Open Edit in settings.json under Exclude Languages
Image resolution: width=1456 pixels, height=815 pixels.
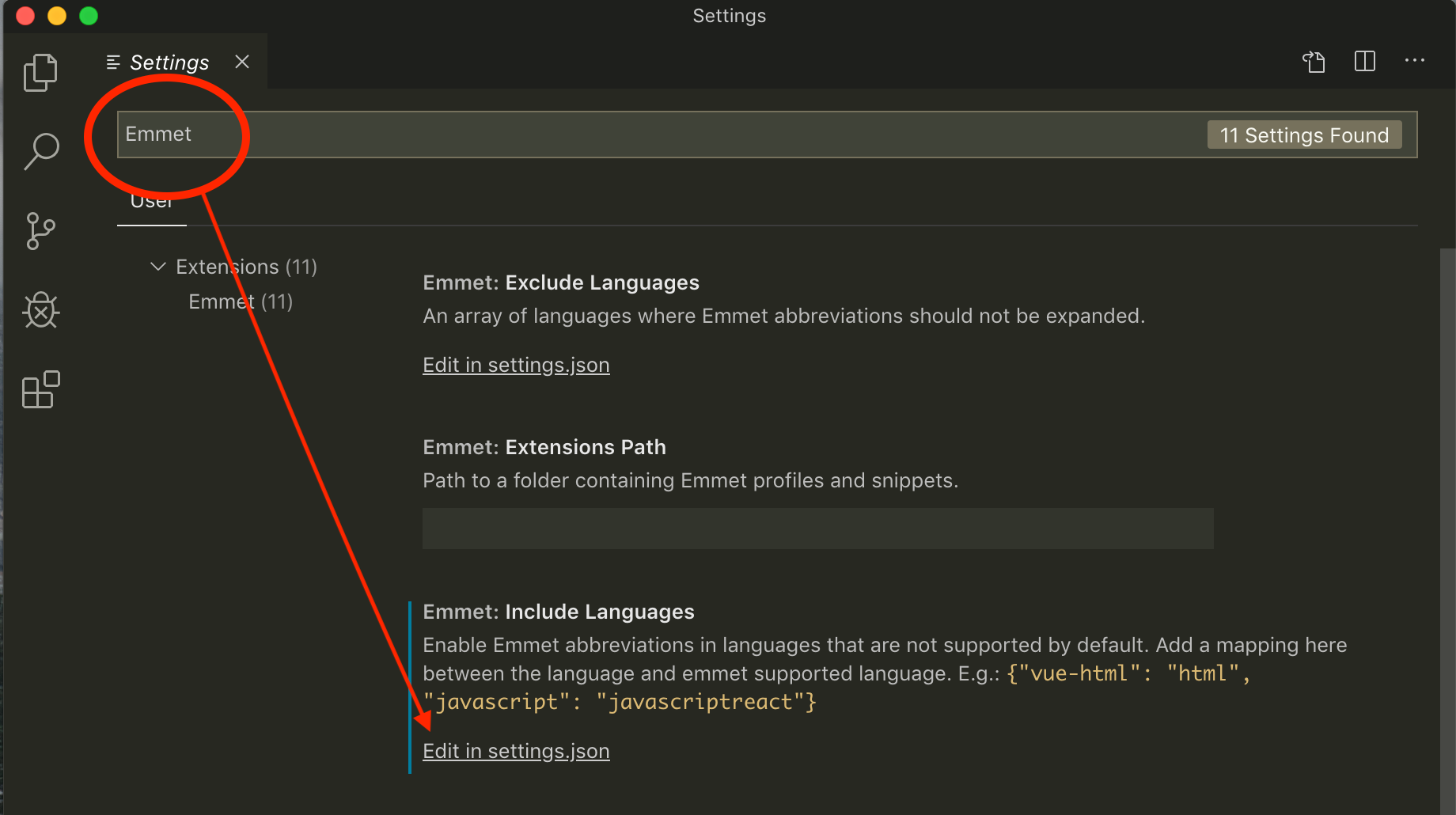(515, 365)
